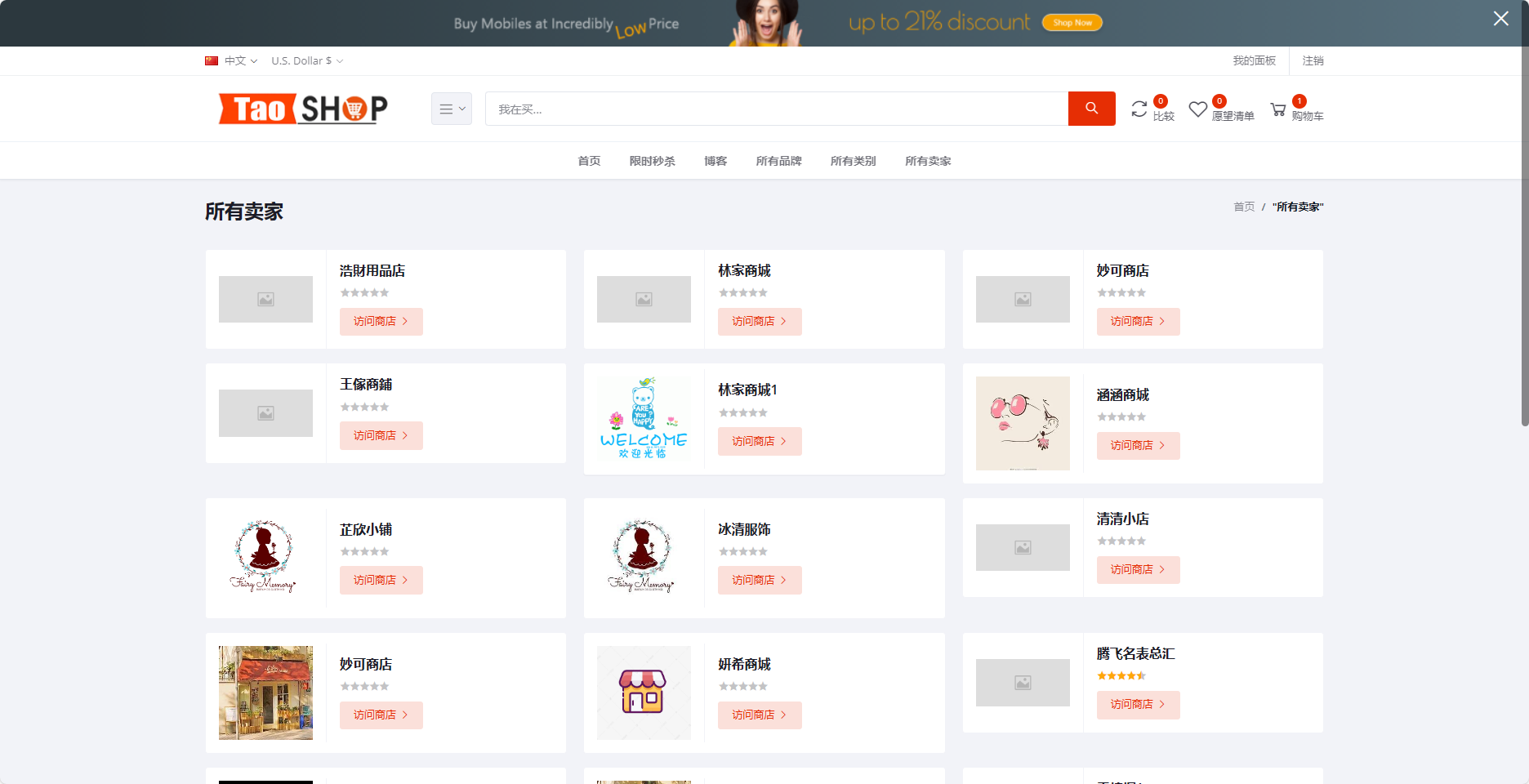Image resolution: width=1529 pixels, height=784 pixels.
Task: Click the 芷欣小铺 Fairy Memory logo thumbnail
Action: 265,558
